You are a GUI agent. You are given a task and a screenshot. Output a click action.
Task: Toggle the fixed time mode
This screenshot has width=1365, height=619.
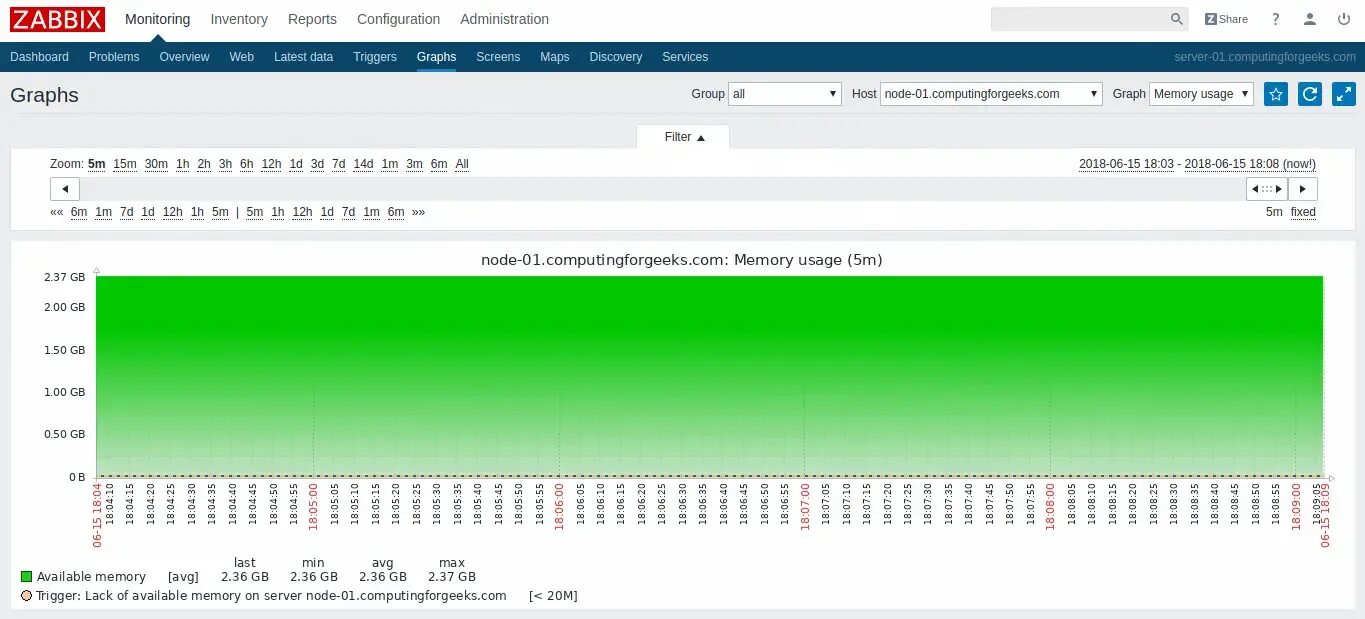[x=1303, y=212]
